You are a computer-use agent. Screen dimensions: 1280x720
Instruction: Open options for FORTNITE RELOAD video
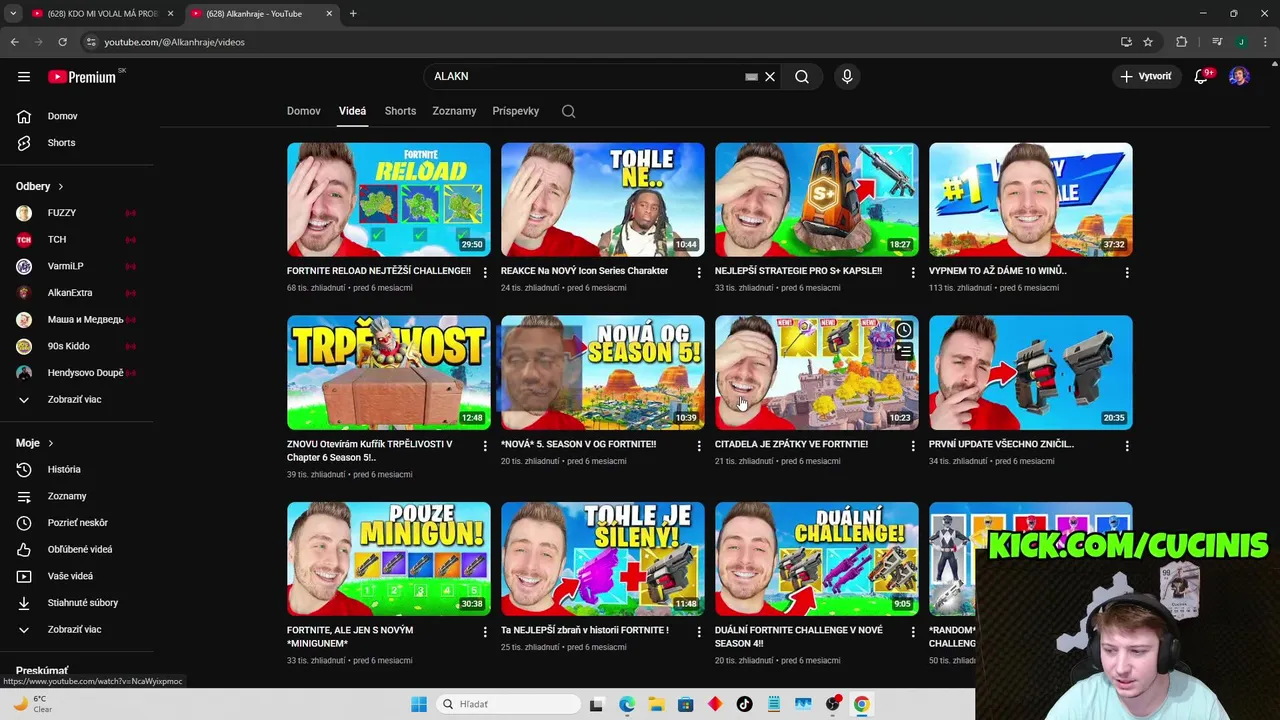click(x=485, y=272)
